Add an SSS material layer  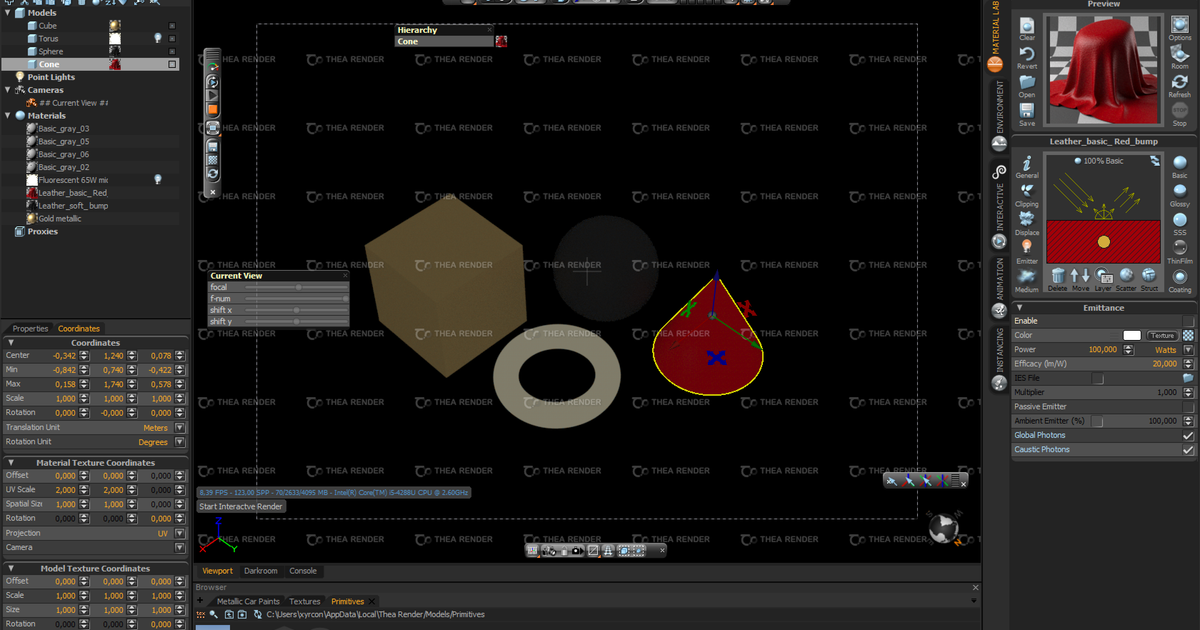tap(1180, 223)
